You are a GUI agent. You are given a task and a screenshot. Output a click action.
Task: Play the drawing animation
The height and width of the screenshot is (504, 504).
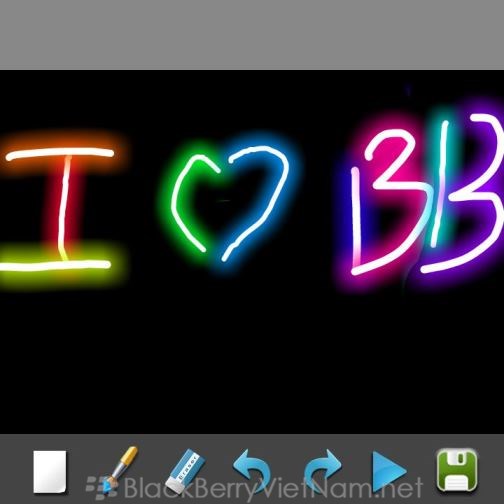click(389, 471)
